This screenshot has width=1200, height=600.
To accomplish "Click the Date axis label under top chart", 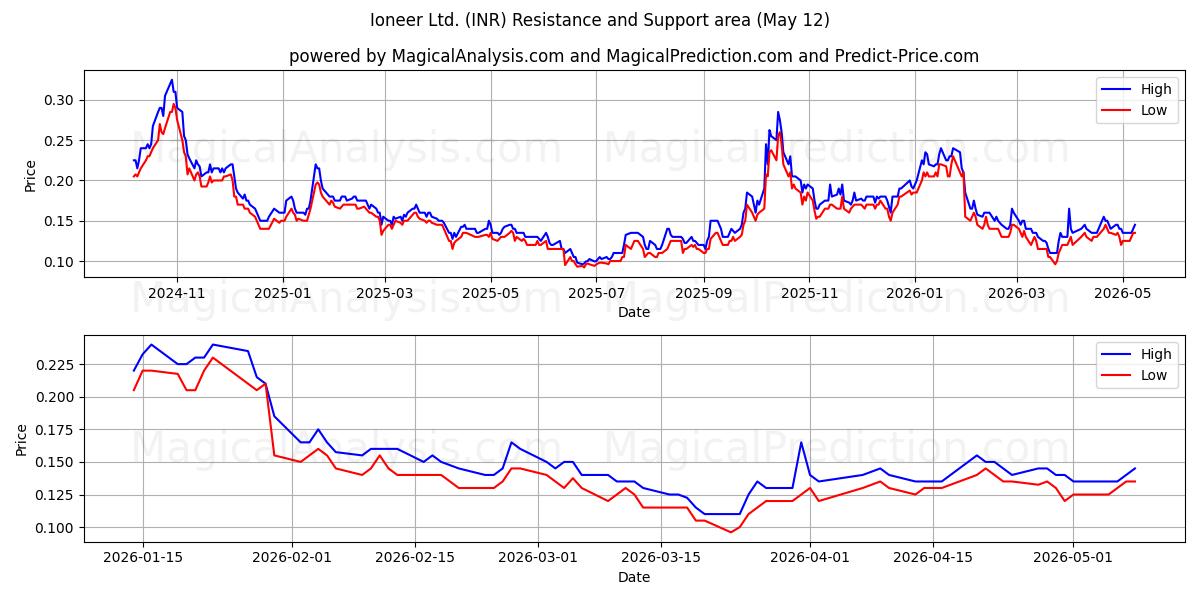I will tap(634, 312).
